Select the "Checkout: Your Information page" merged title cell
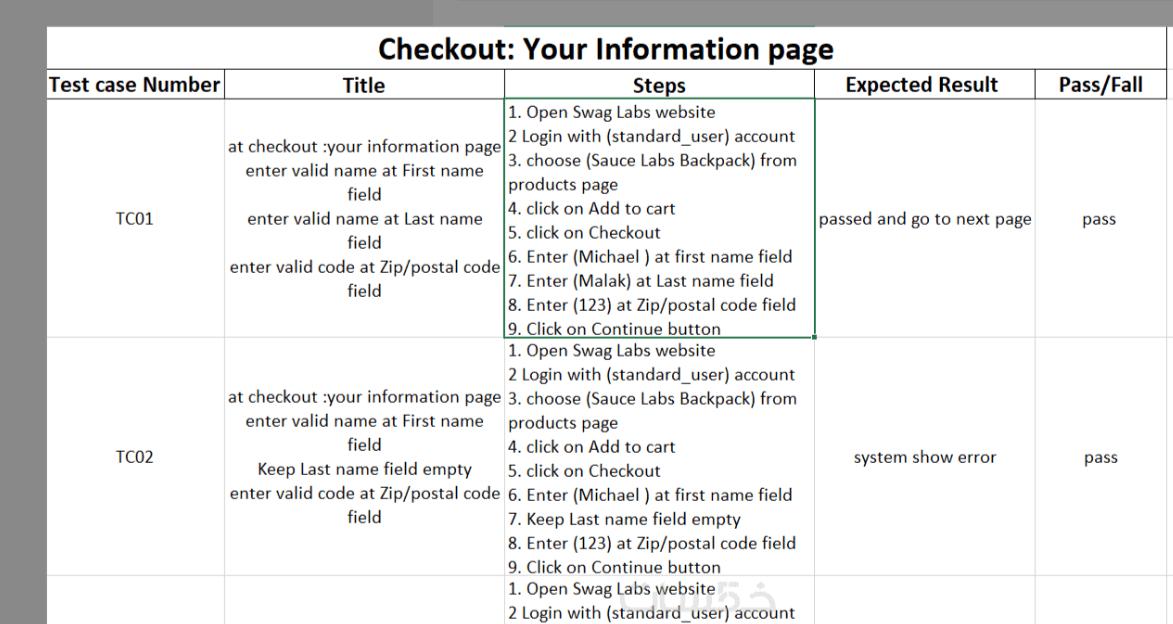The width and height of the screenshot is (1173, 624). [x=605, y=49]
